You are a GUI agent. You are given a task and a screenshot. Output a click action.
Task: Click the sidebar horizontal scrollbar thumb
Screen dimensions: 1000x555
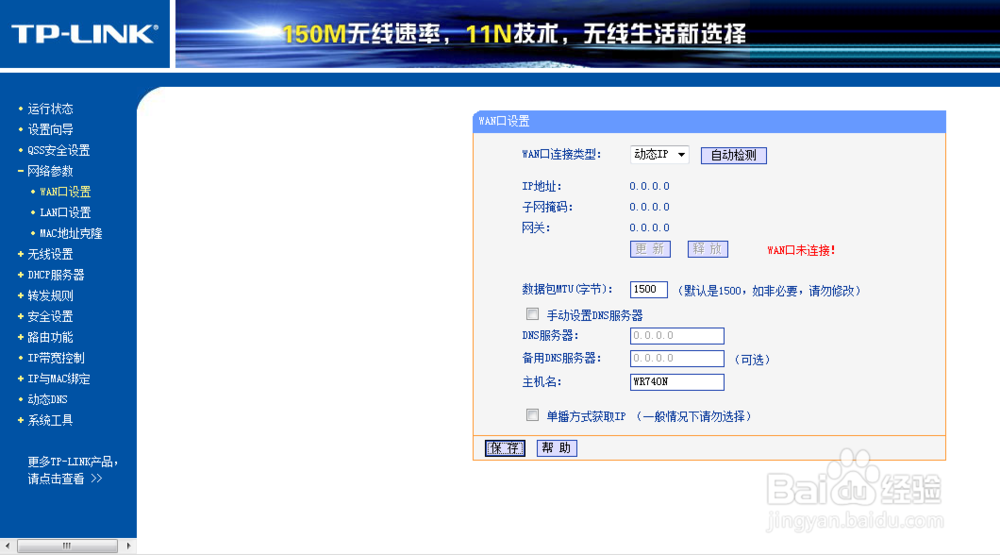67,546
